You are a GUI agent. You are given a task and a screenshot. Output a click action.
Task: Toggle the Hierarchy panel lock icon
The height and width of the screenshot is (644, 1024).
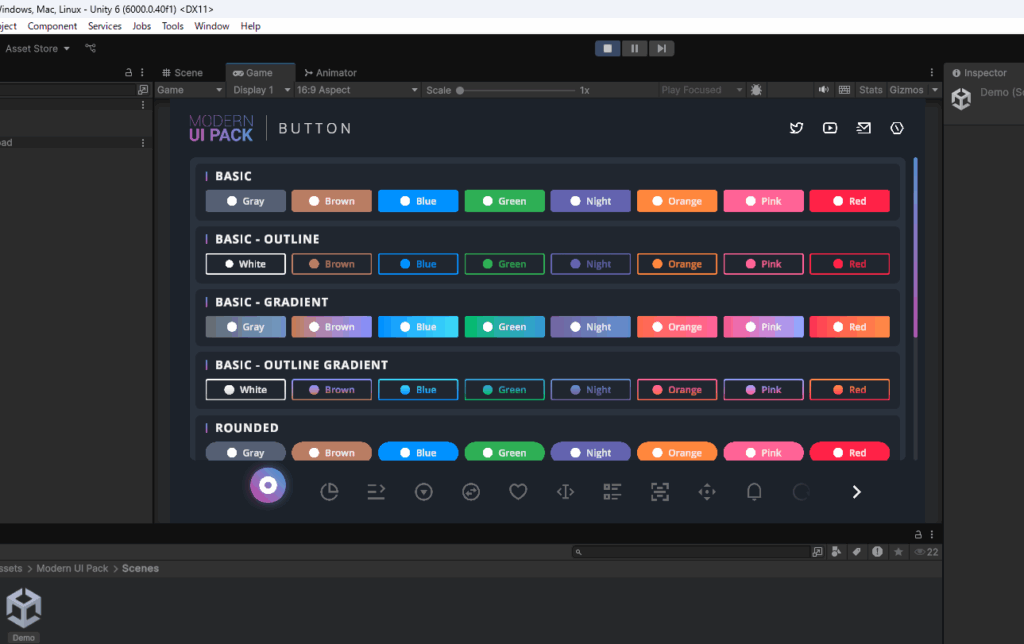129,72
